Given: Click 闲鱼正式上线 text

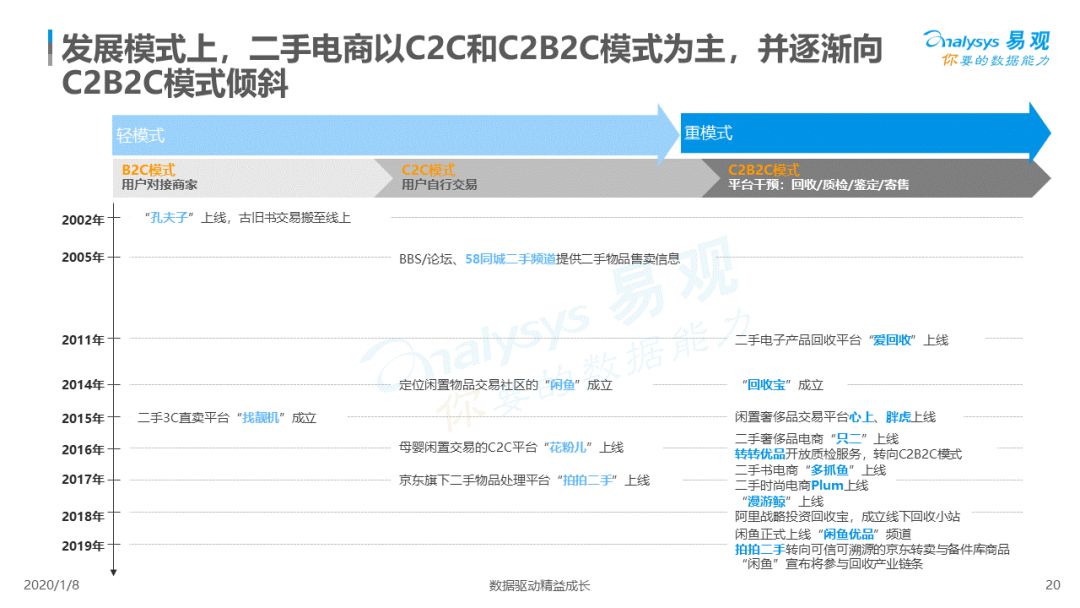Looking at the screenshot, I should (x=772, y=534).
